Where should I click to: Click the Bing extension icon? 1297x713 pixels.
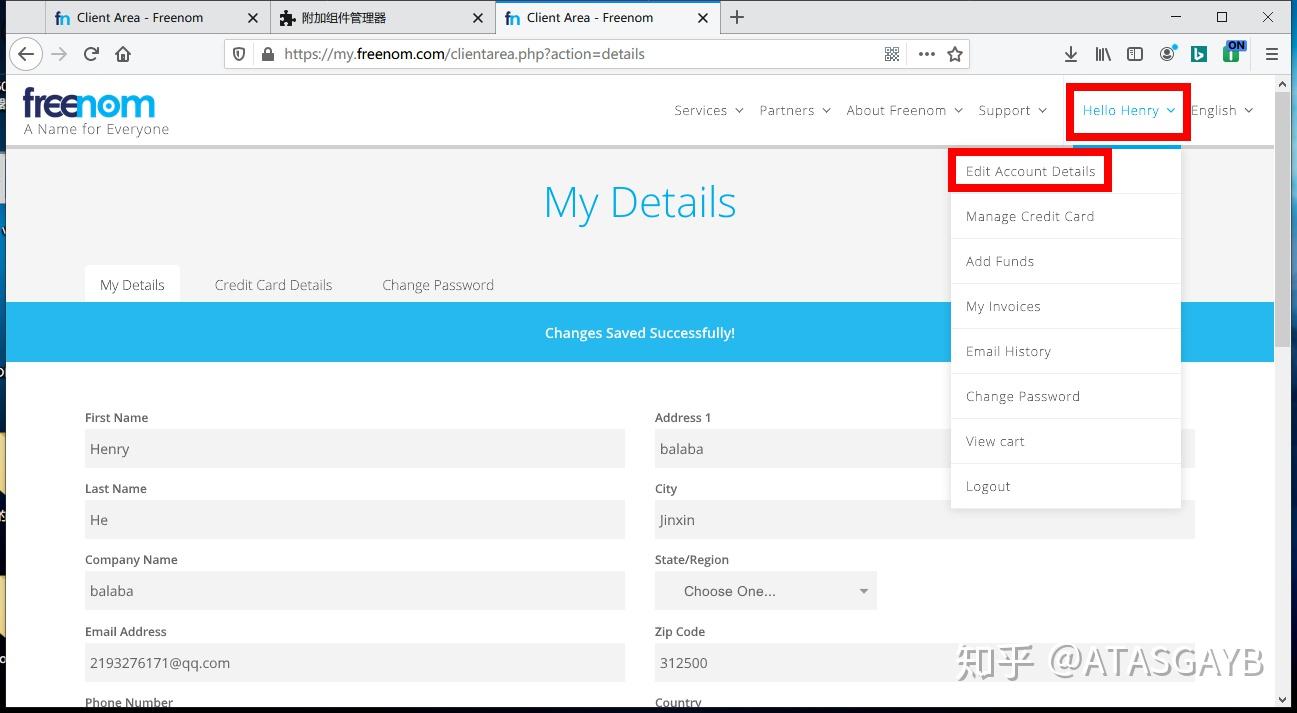(1199, 54)
